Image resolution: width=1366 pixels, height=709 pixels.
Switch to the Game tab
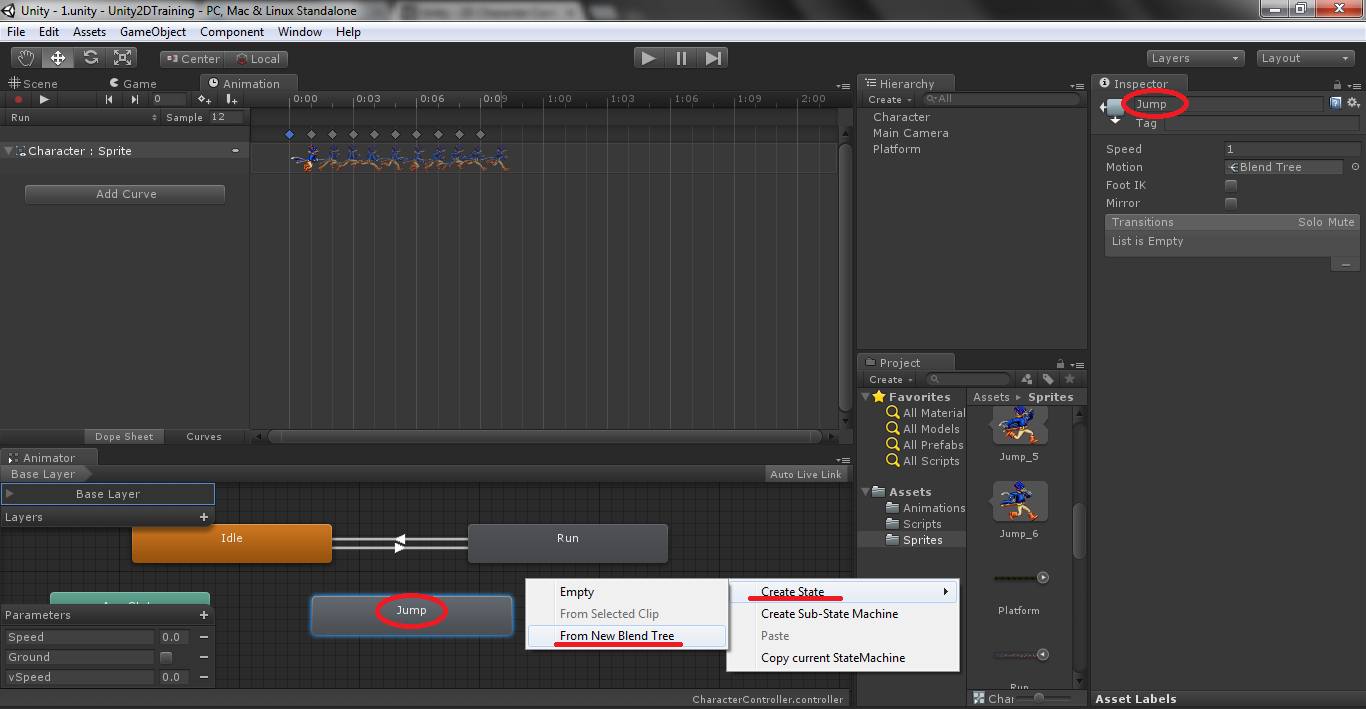pos(132,84)
